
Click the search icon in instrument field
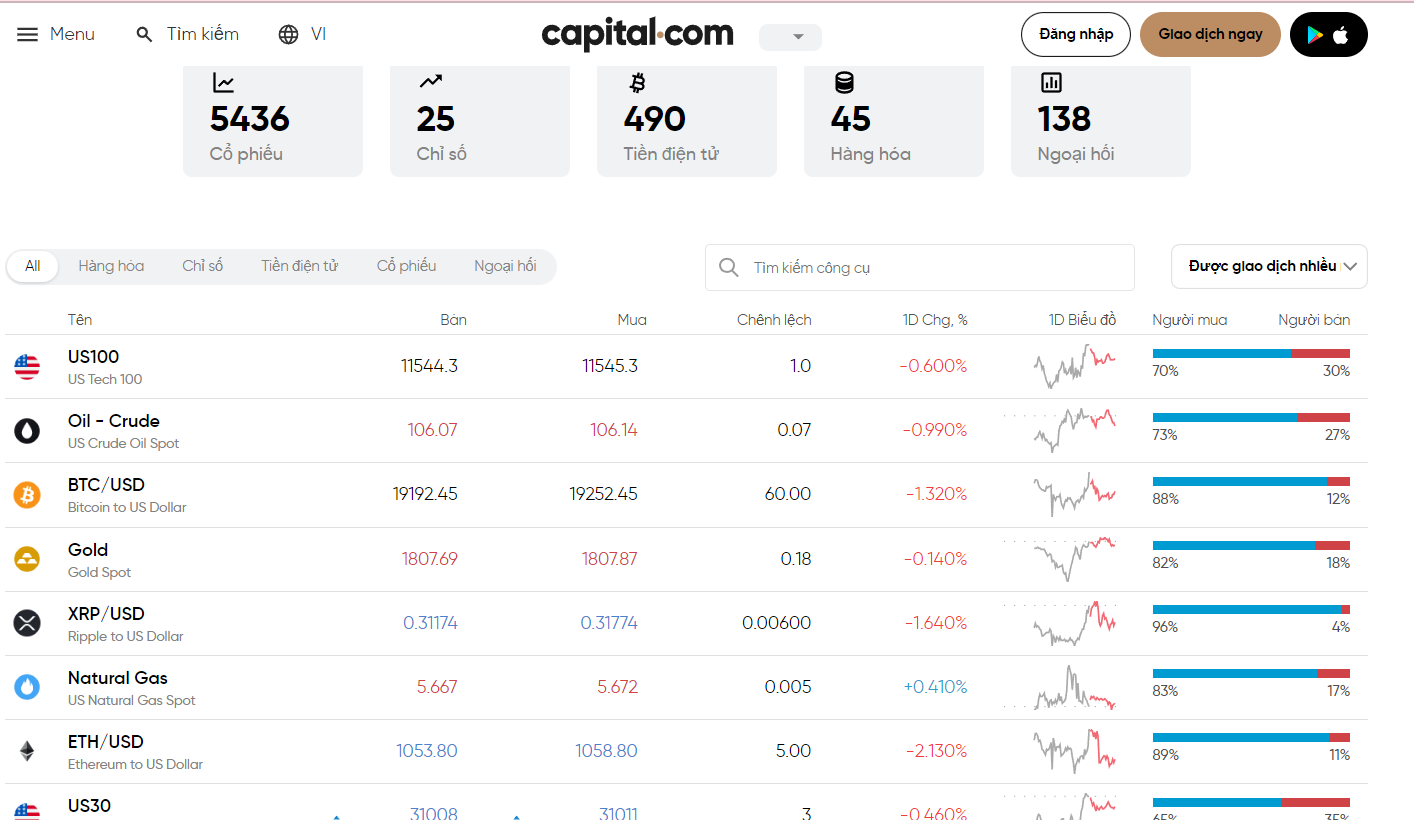click(x=730, y=268)
